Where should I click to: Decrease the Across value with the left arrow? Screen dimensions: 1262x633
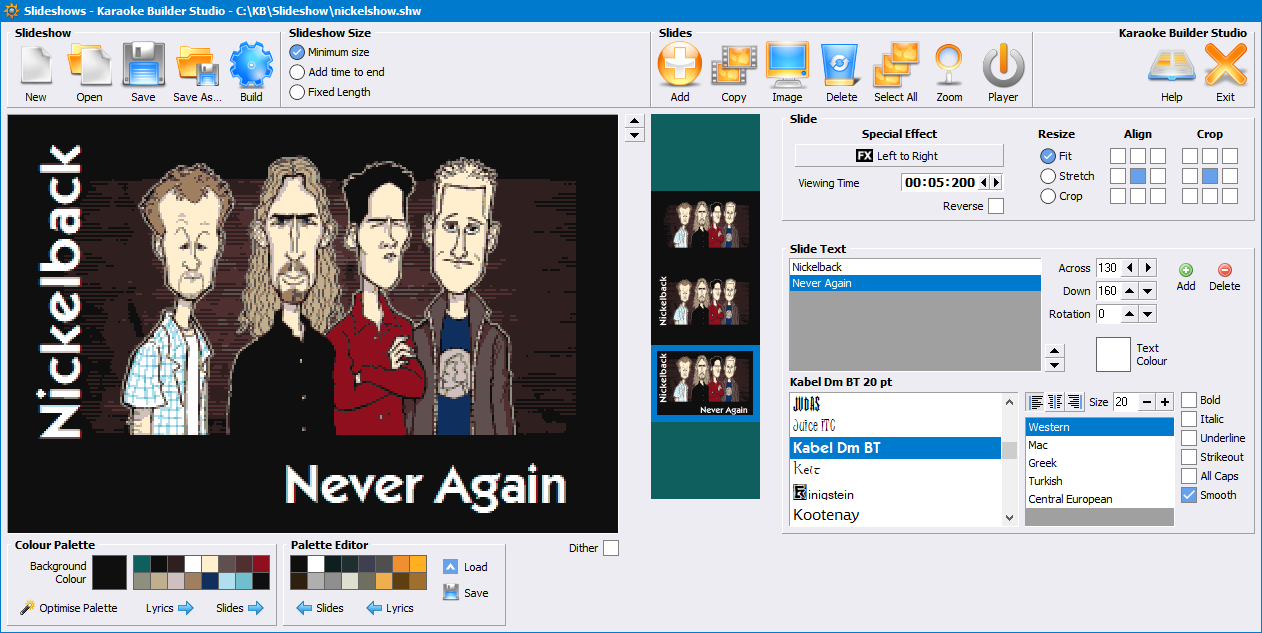click(x=1130, y=268)
